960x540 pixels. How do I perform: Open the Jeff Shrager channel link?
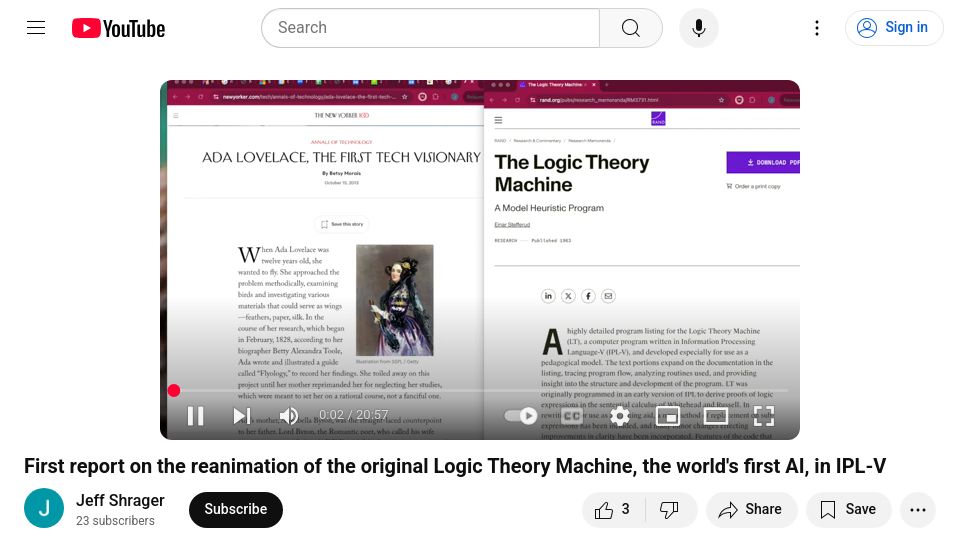click(x=120, y=500)
